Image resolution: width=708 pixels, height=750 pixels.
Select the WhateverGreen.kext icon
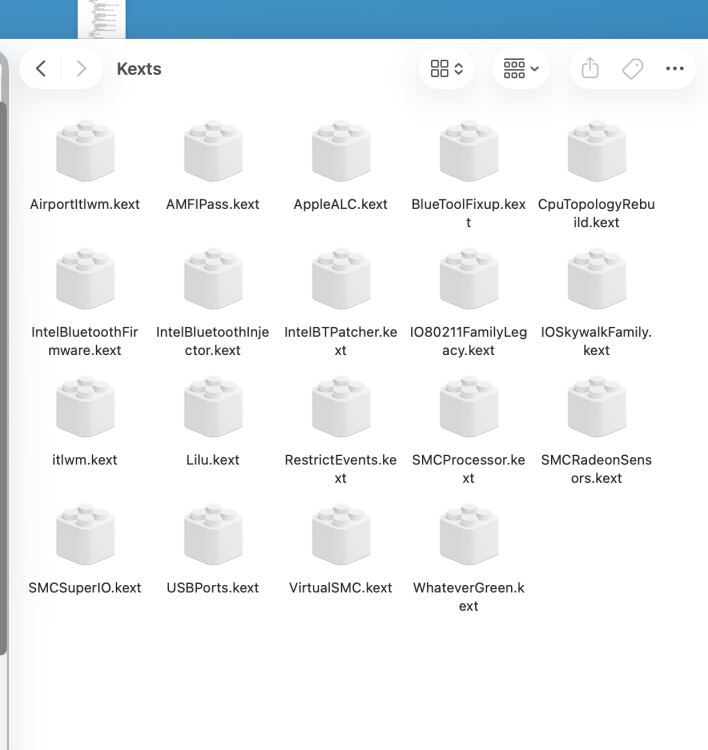[x=469, y=534]
